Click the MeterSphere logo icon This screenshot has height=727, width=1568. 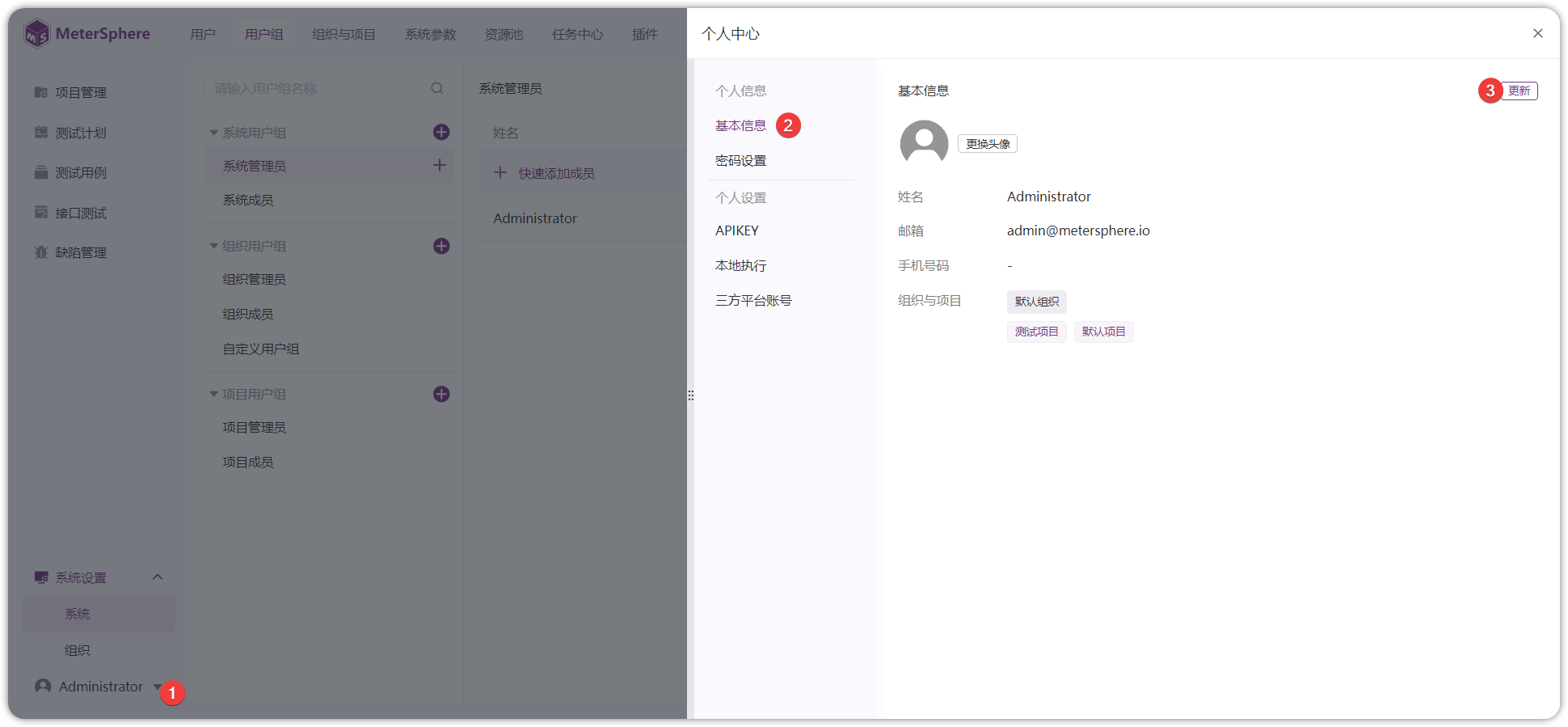[x=37, y=34]
